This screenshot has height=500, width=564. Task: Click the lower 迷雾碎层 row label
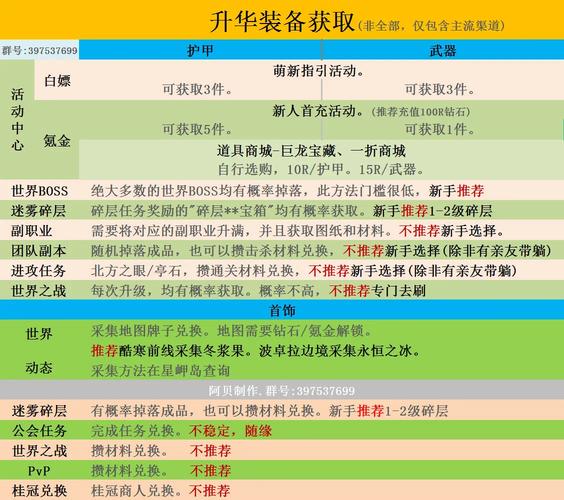pos(39,410)
